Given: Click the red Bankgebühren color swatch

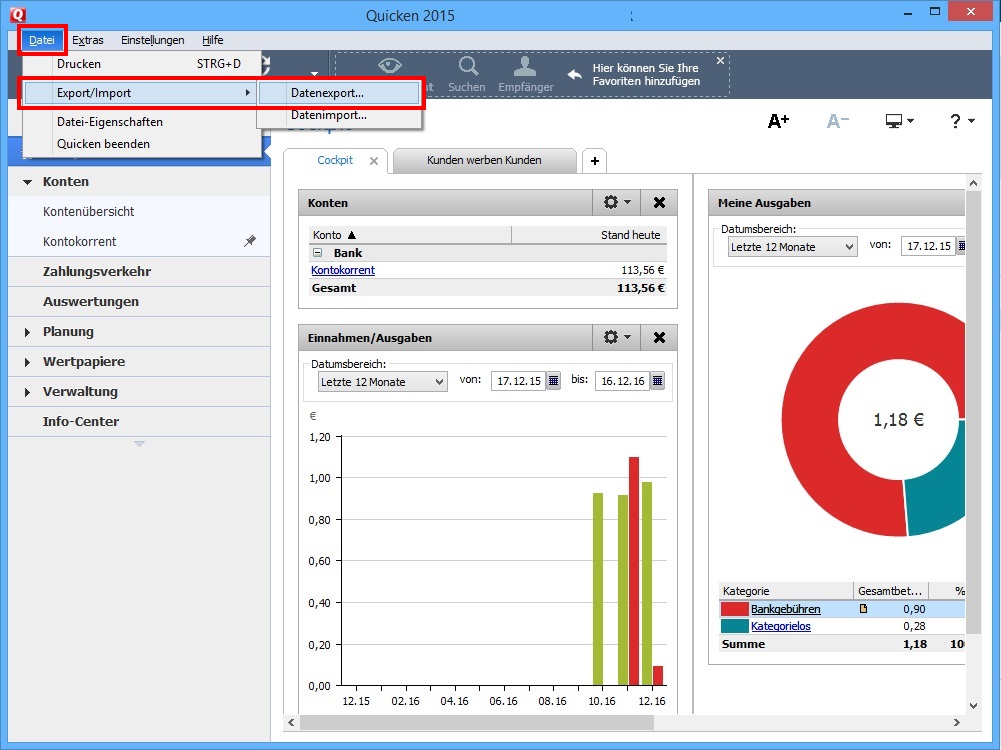Looking at the screenshot, I should (734, 609).
